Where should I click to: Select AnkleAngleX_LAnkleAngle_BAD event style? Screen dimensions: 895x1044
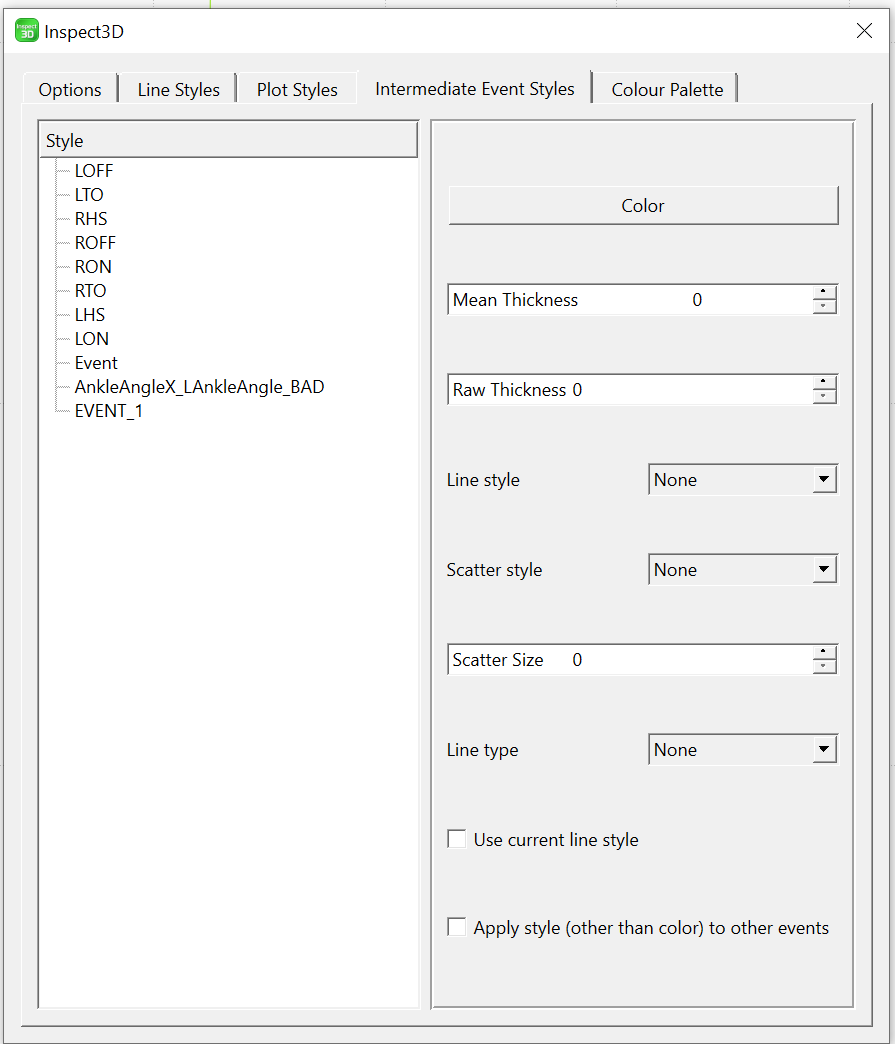(199, 387)
